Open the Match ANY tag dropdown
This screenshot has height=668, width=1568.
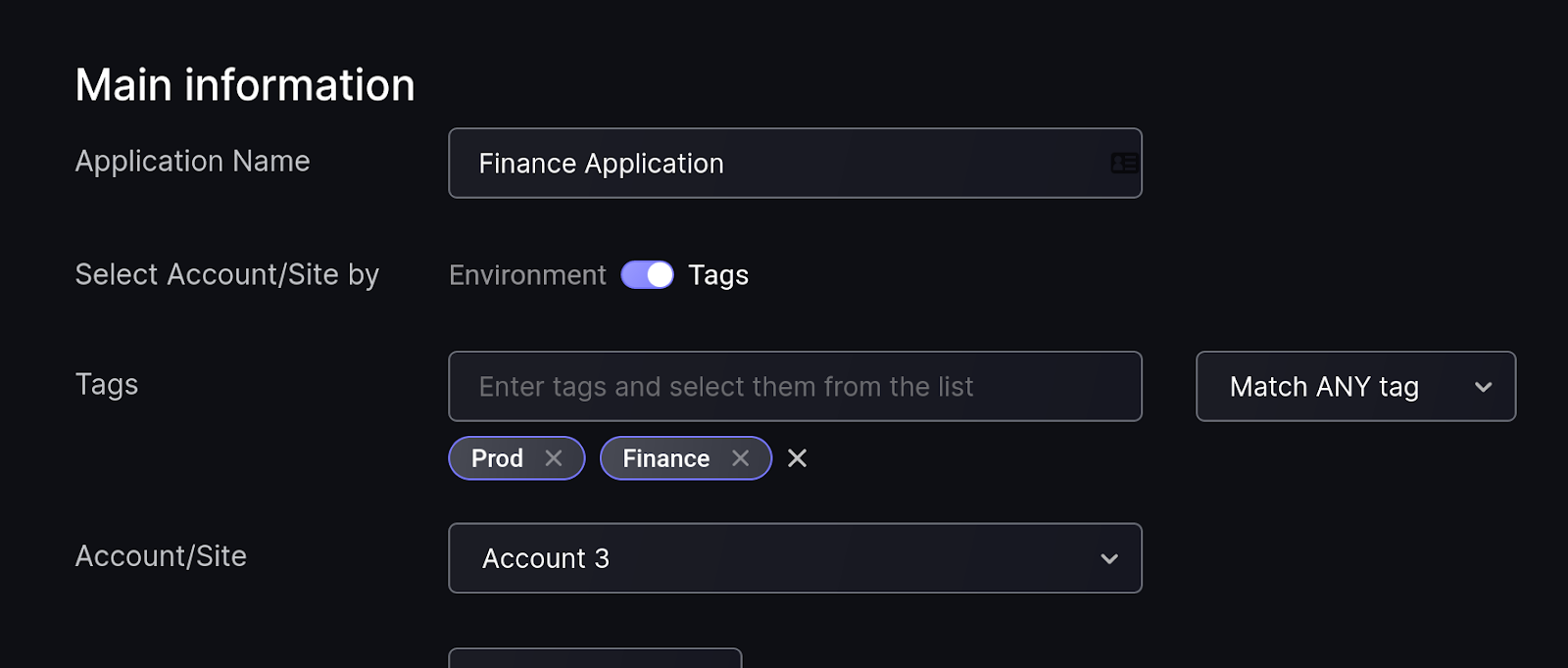(1355, 387)
